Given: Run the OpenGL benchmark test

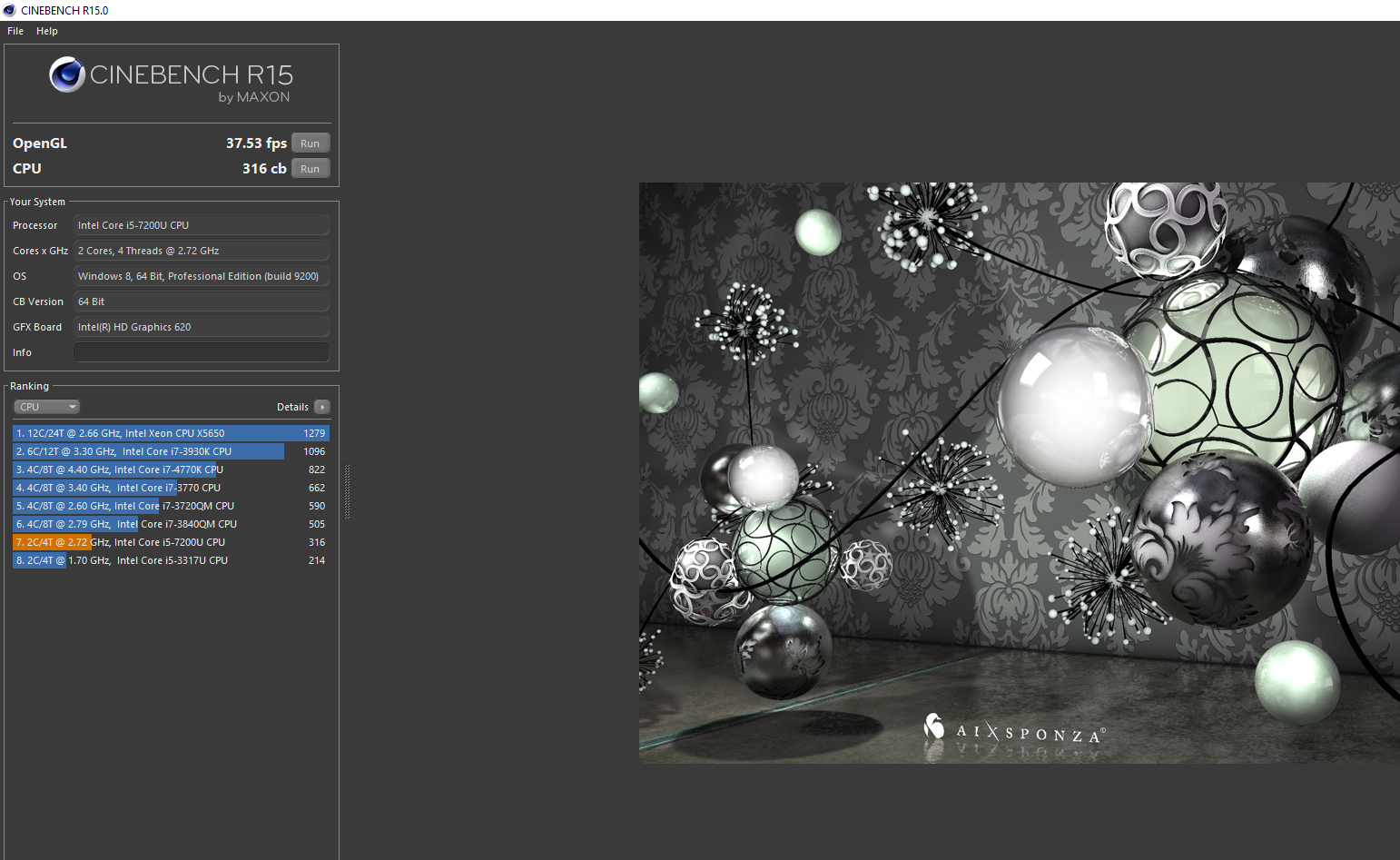Looking at the screenshot, I should (311, 143).
